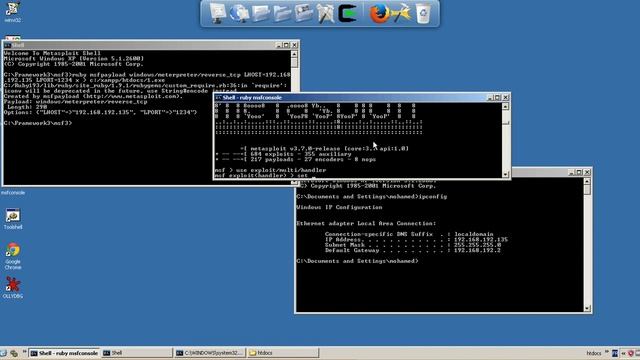
Task: Switch to C:\WINDOWS\system32 taskbar button
Action: pyautogui.click(x=210, y=353)
